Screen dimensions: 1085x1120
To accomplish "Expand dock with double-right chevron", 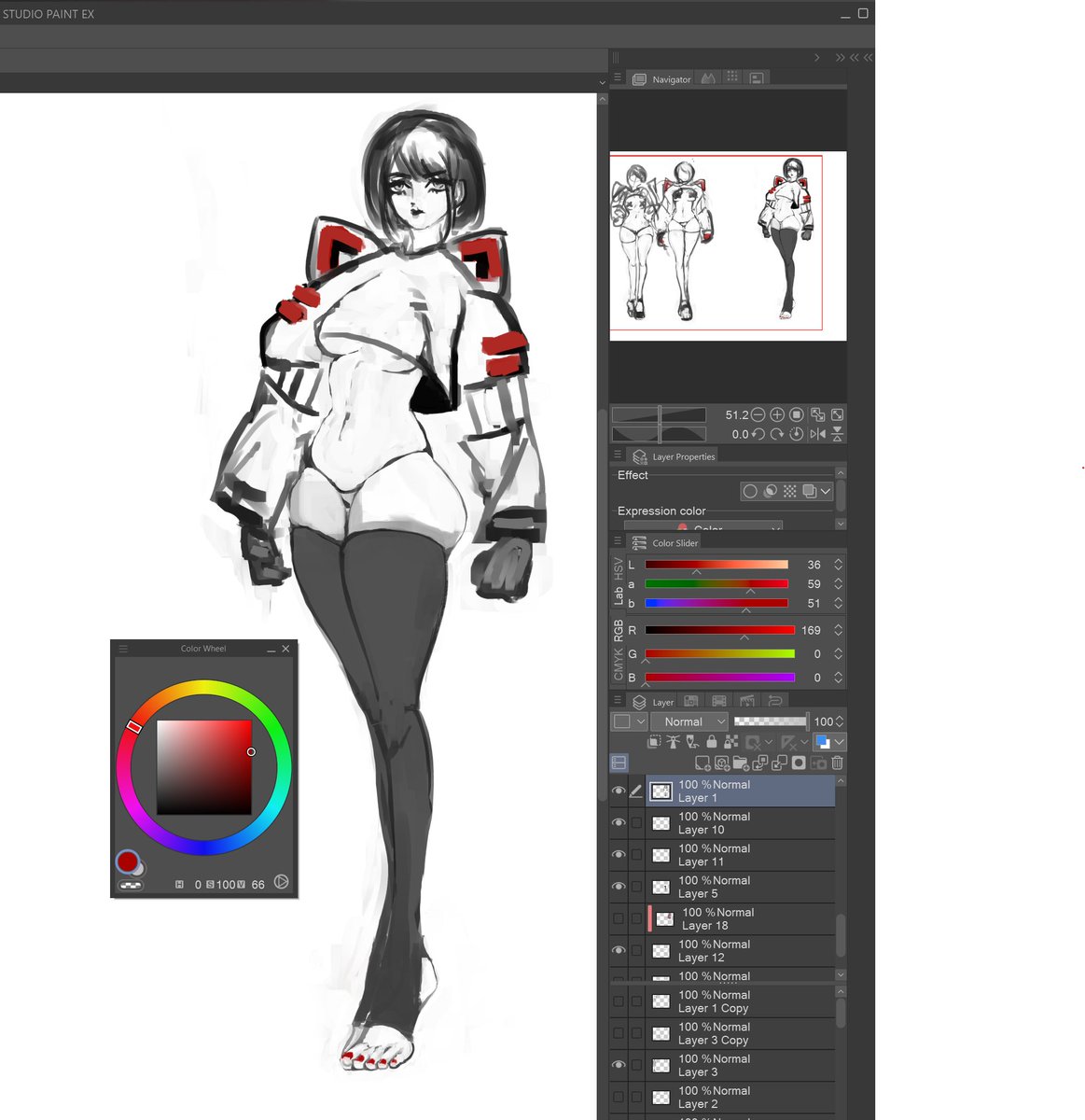I will pos(840,58).
